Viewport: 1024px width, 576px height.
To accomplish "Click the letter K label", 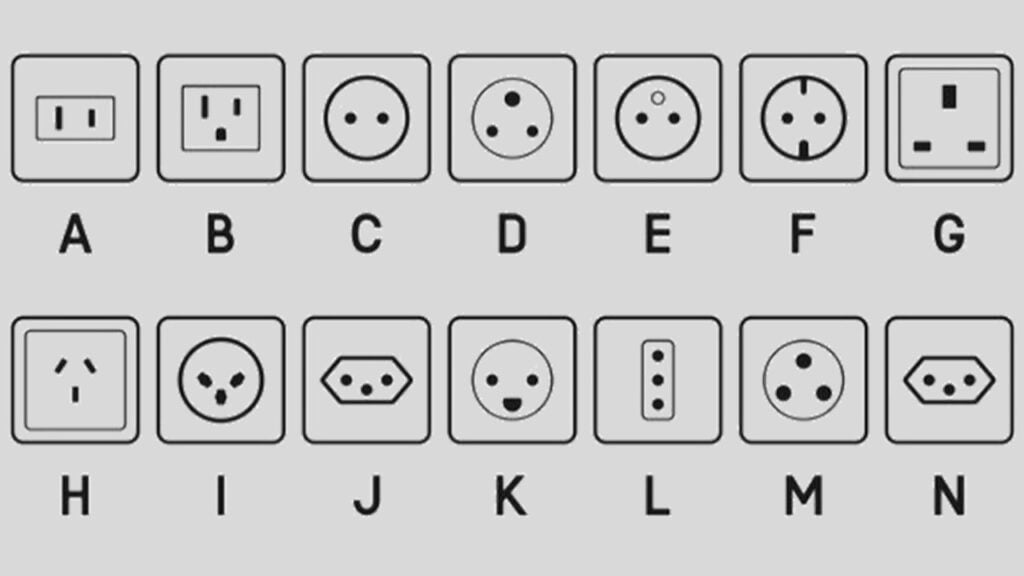I will click(511, 496).
